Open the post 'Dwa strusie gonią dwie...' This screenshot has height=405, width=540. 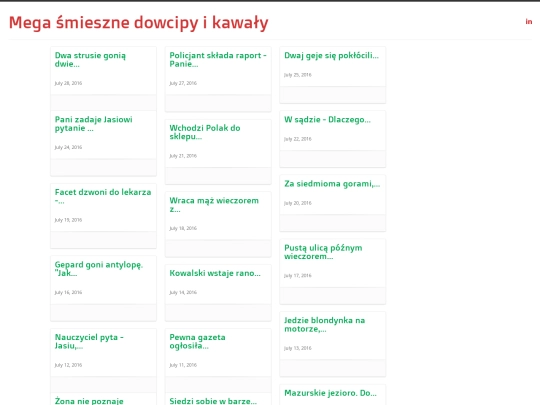click(90, 60)
